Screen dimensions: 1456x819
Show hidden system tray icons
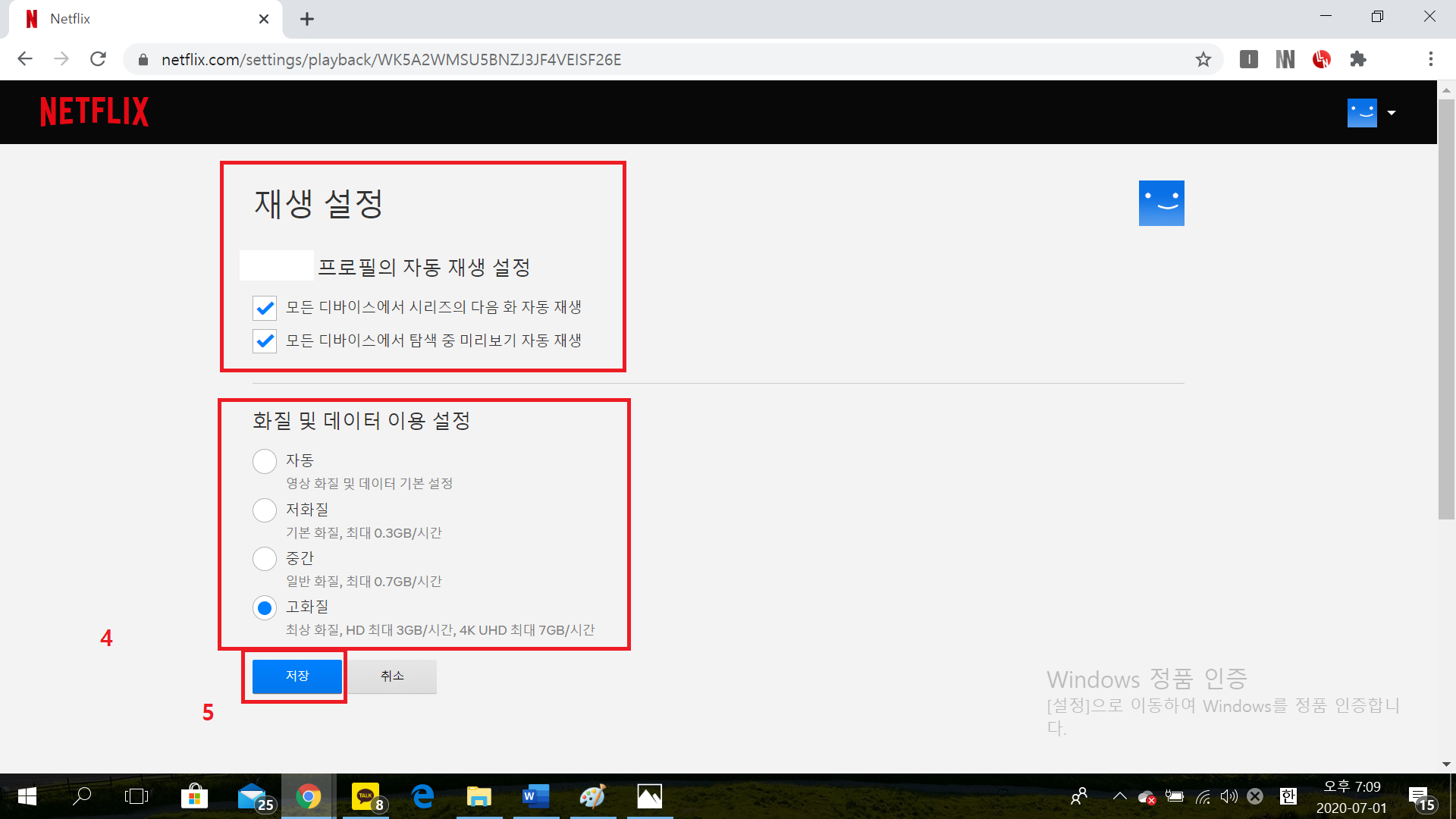coord(1119,796)
